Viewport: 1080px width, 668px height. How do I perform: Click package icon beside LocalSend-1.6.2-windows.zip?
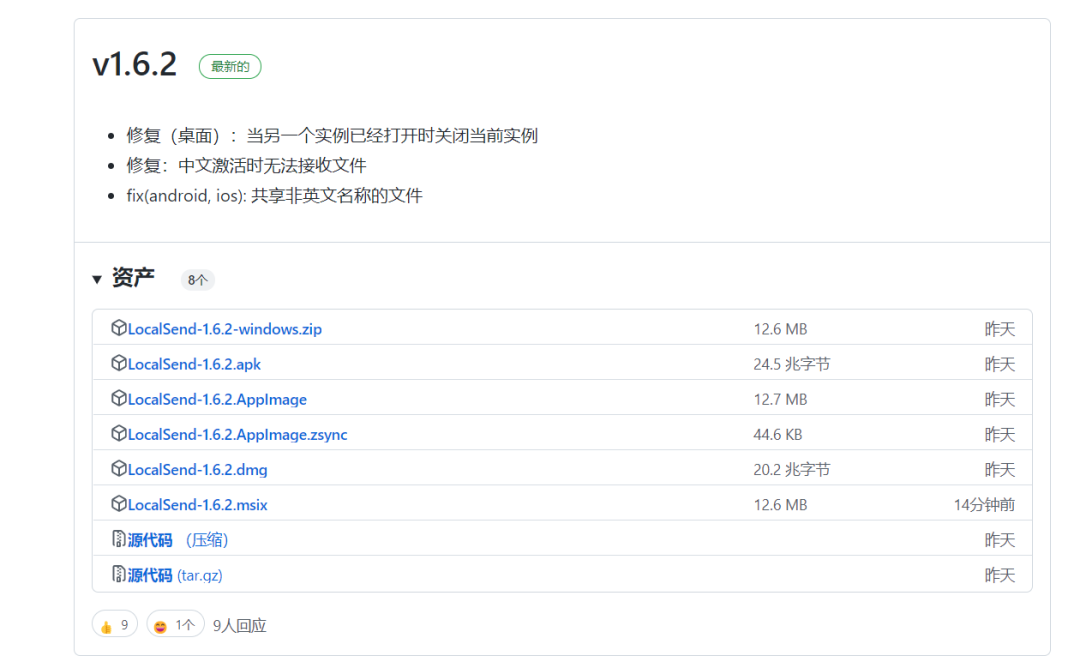(x=119, y=328)
